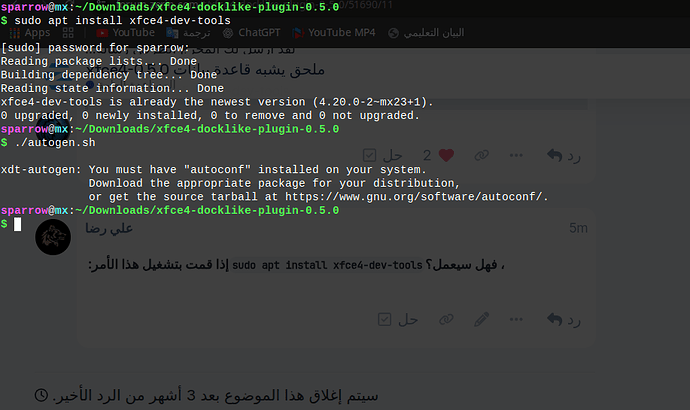Show more actions on the first post
Viewport: 690px width, 410px height.
pos(517,156)
